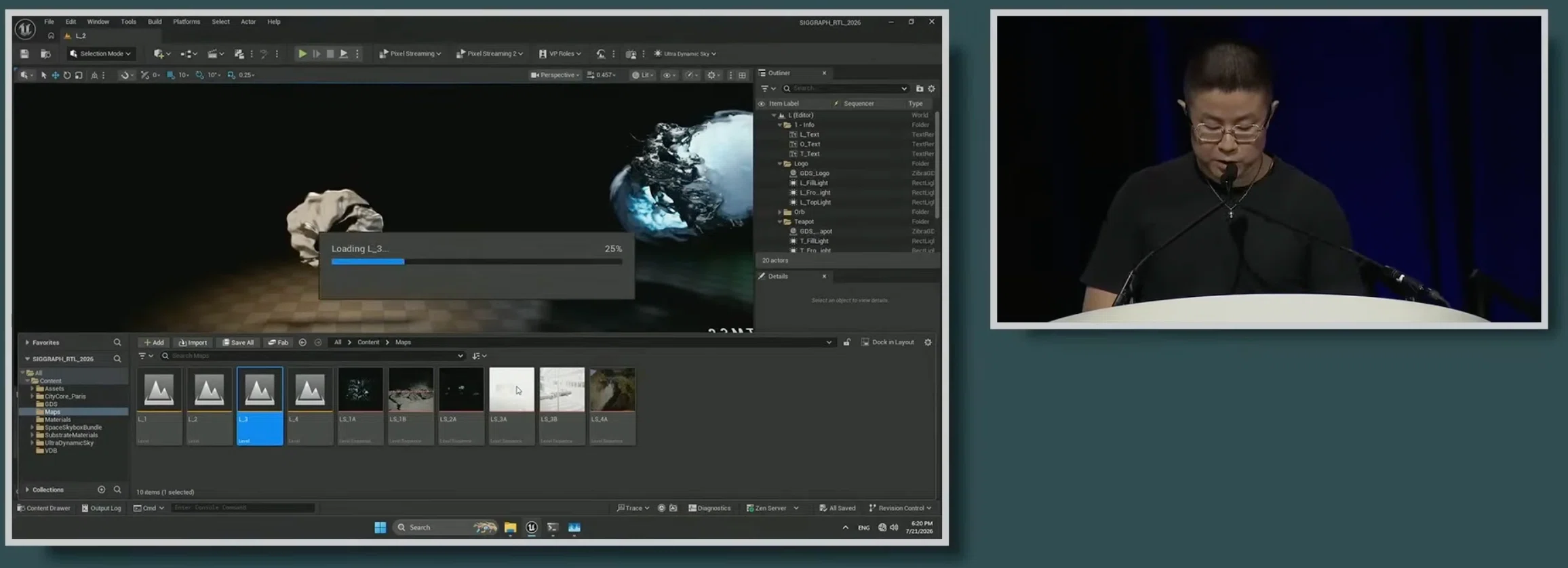Click the Add button in Content Browser
The height and width of the screenshot is (568, 1568).
(x=154, y=342)
